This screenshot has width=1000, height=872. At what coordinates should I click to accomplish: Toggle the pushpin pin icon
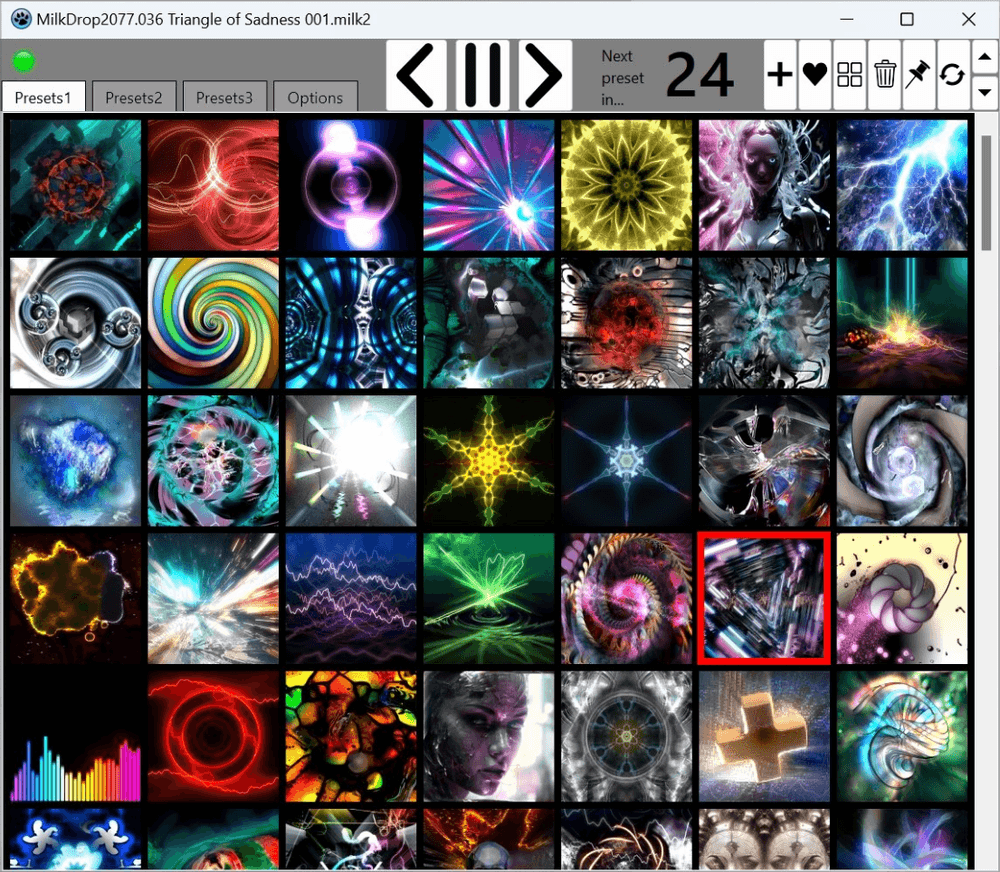[x=919, y=75]
